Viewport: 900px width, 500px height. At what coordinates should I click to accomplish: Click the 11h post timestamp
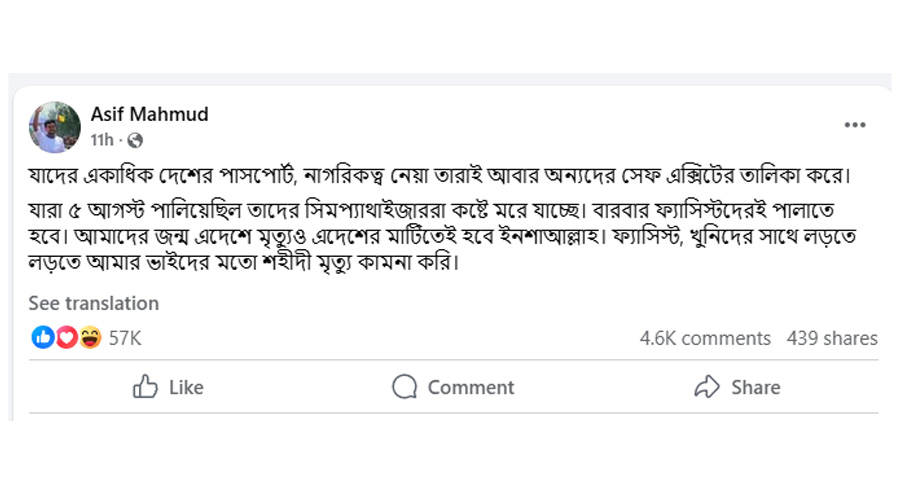tap(102, 141)
